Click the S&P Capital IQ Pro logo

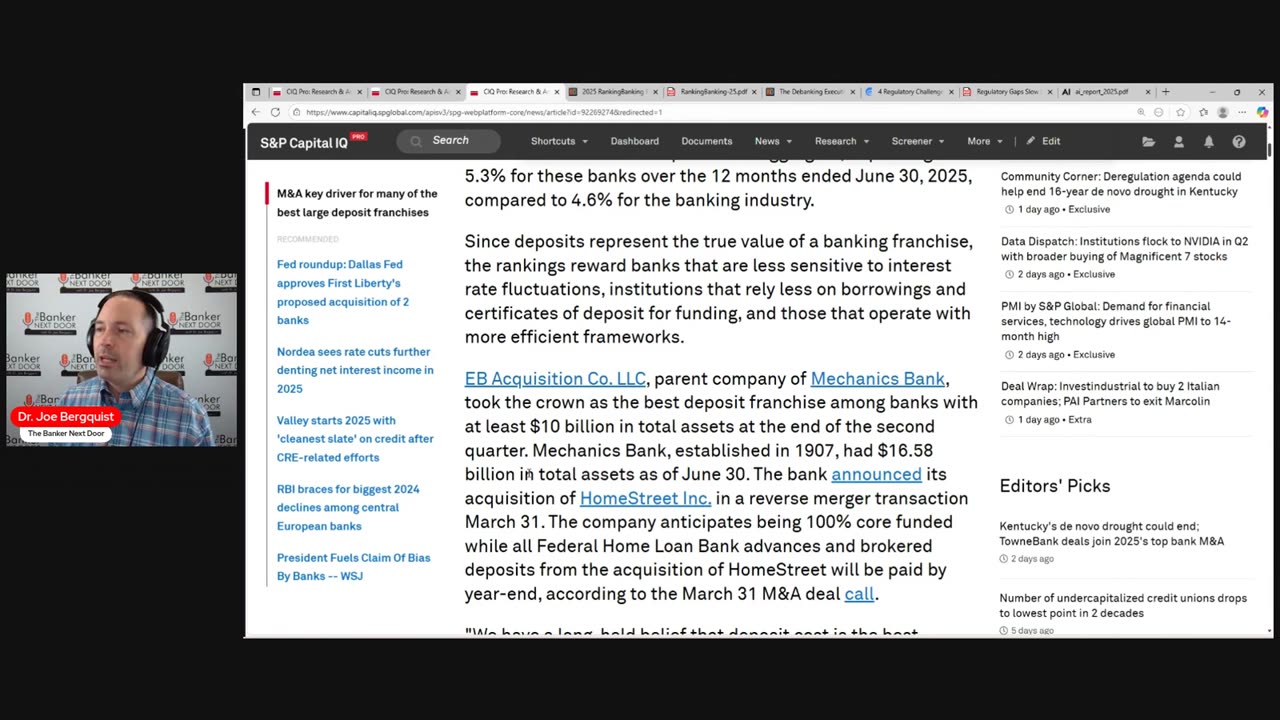point(313,142)
